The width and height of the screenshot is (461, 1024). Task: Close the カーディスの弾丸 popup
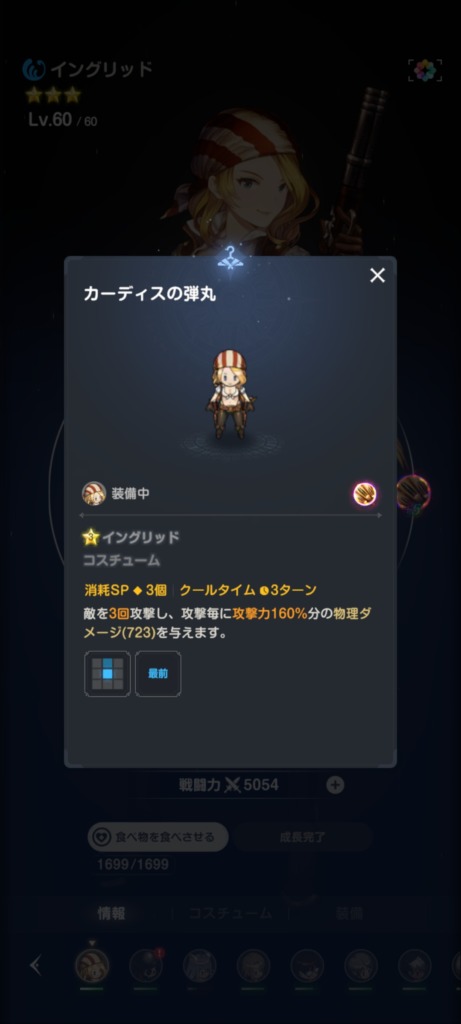point(377,276)
